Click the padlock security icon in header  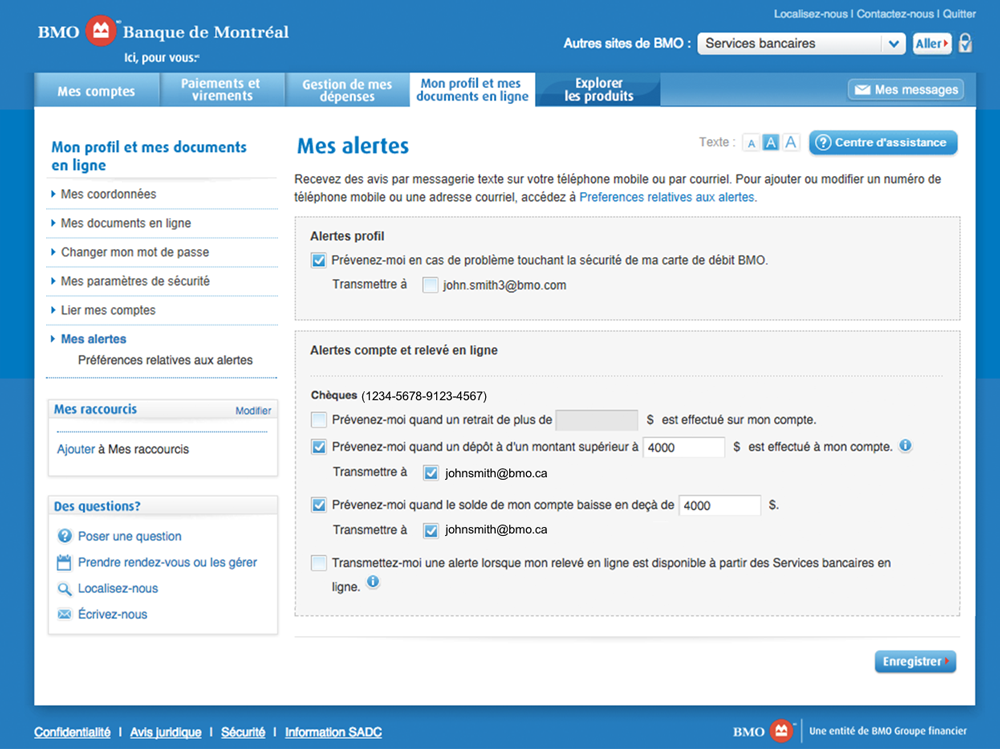pyautogui.click(x=965, y=43)
